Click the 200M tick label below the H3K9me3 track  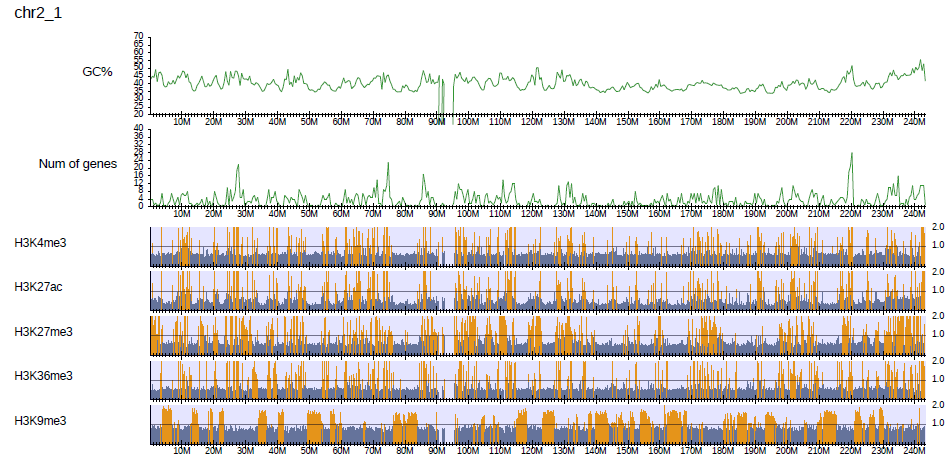[787, 452]
